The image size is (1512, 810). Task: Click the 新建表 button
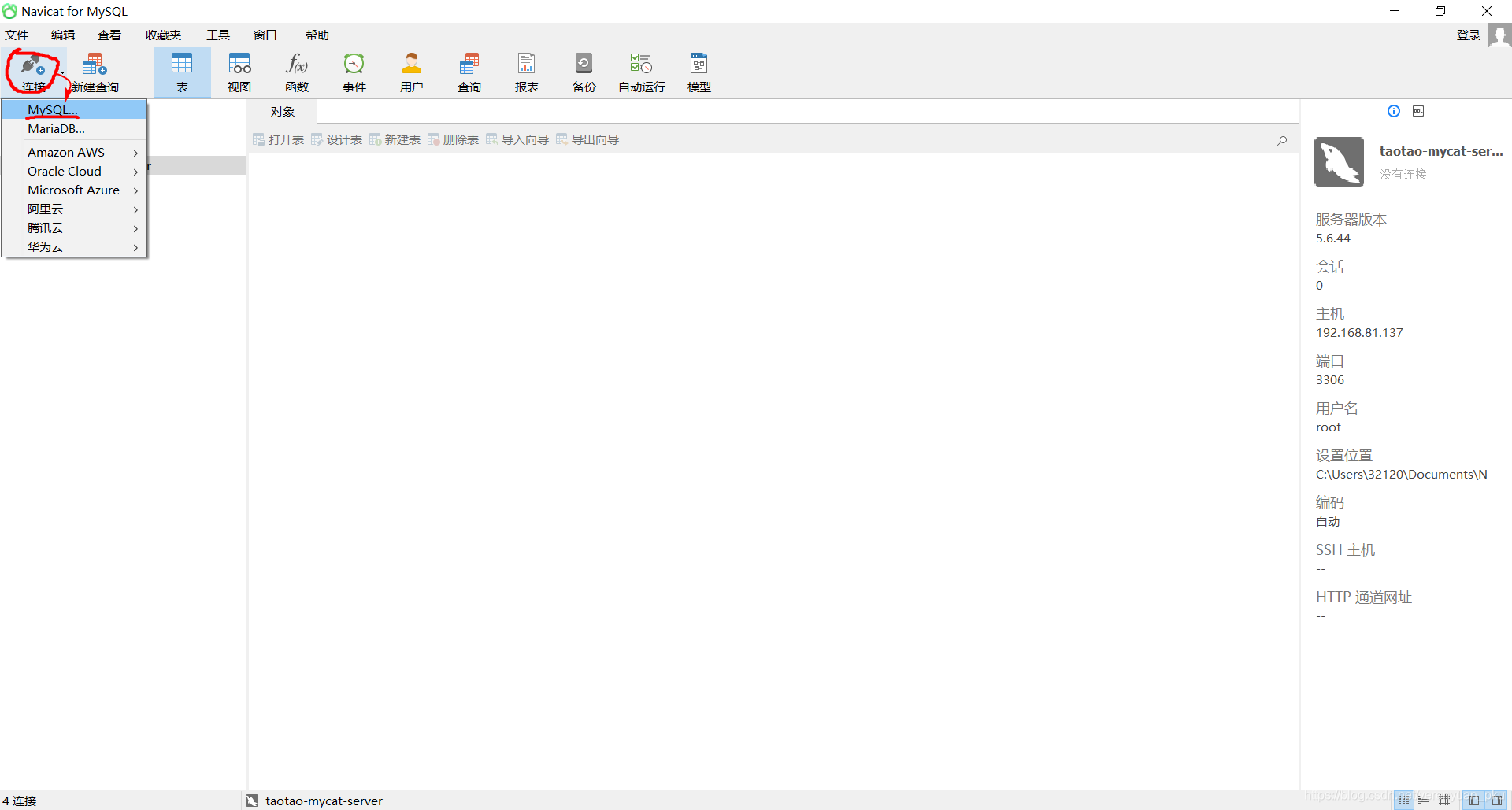point(395,140)
